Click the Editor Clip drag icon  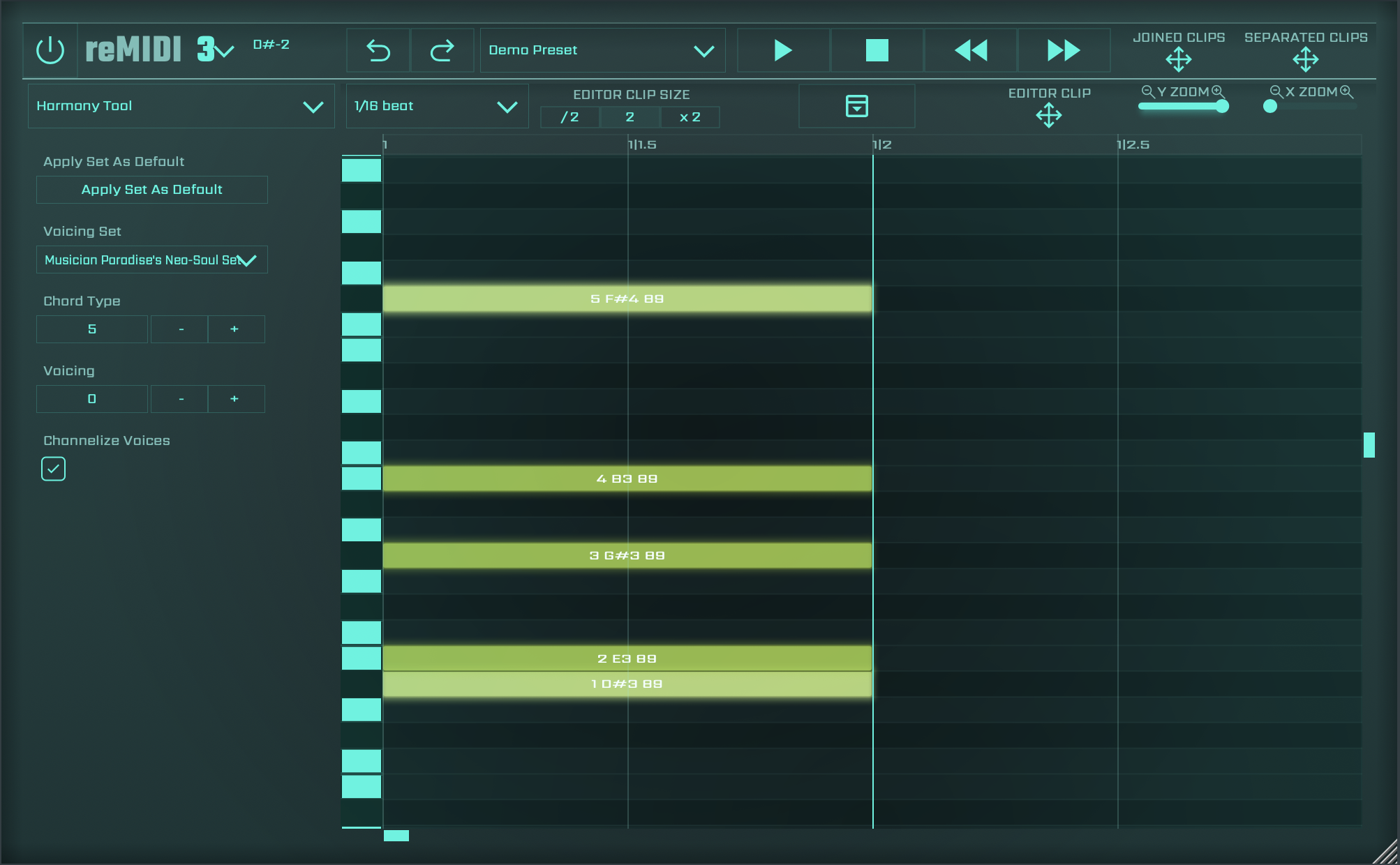(1048, 115)
